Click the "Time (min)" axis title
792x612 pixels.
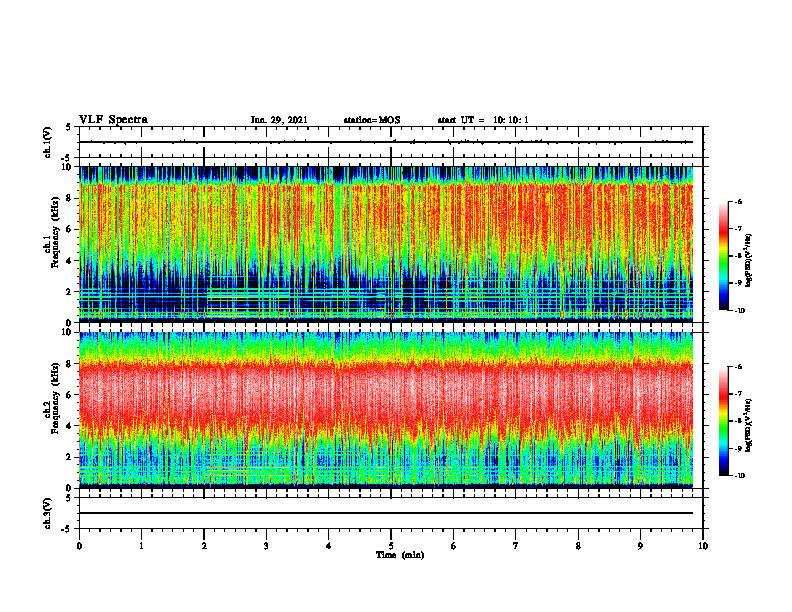coord(400,555)
